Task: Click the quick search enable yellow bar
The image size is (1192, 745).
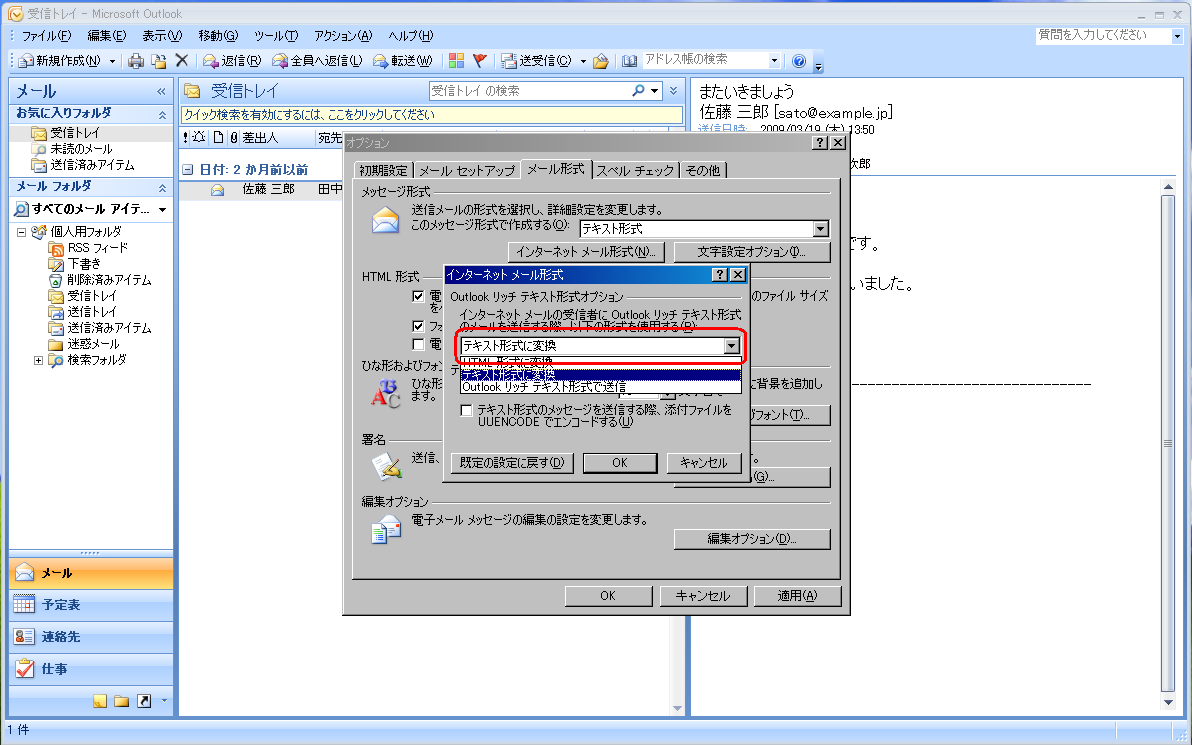Action: 432,115
